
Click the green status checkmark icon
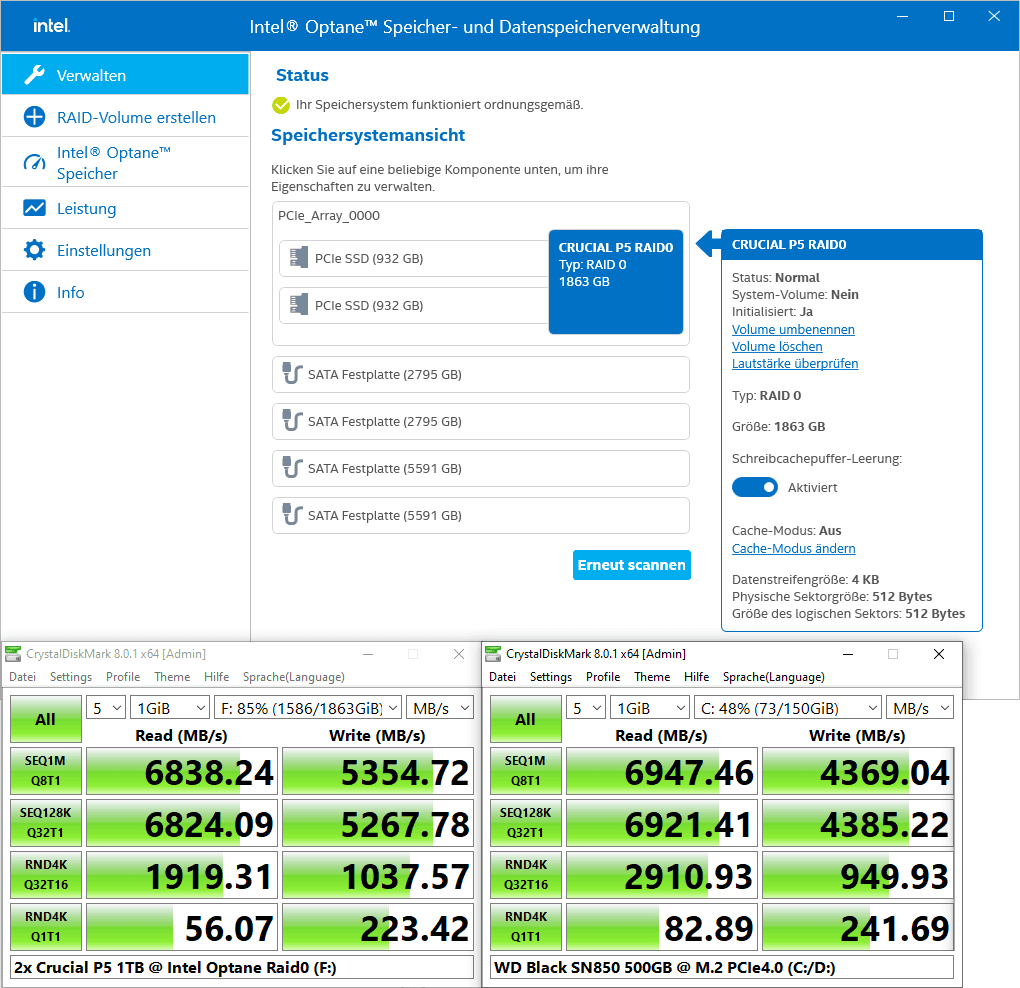tap(281, 105)
